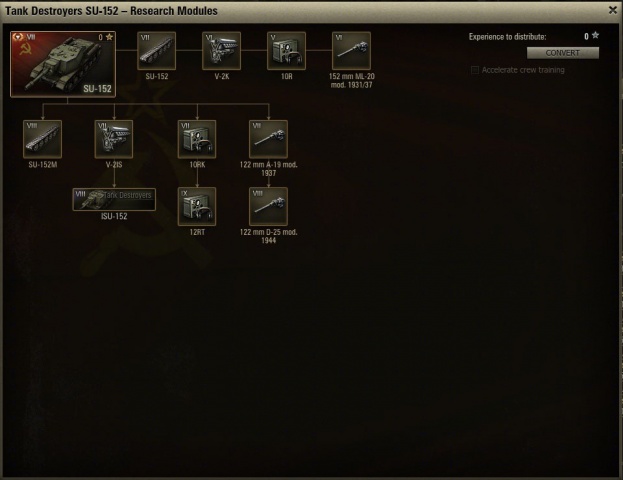Click the elite status badge on SU-152 card
This screenshot has width=623, height=480.
(18, 37)
